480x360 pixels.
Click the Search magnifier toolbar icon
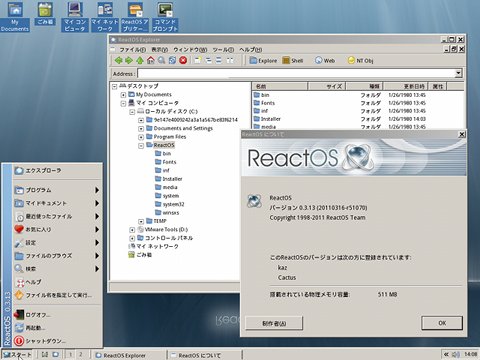click(x=161, y=60)
